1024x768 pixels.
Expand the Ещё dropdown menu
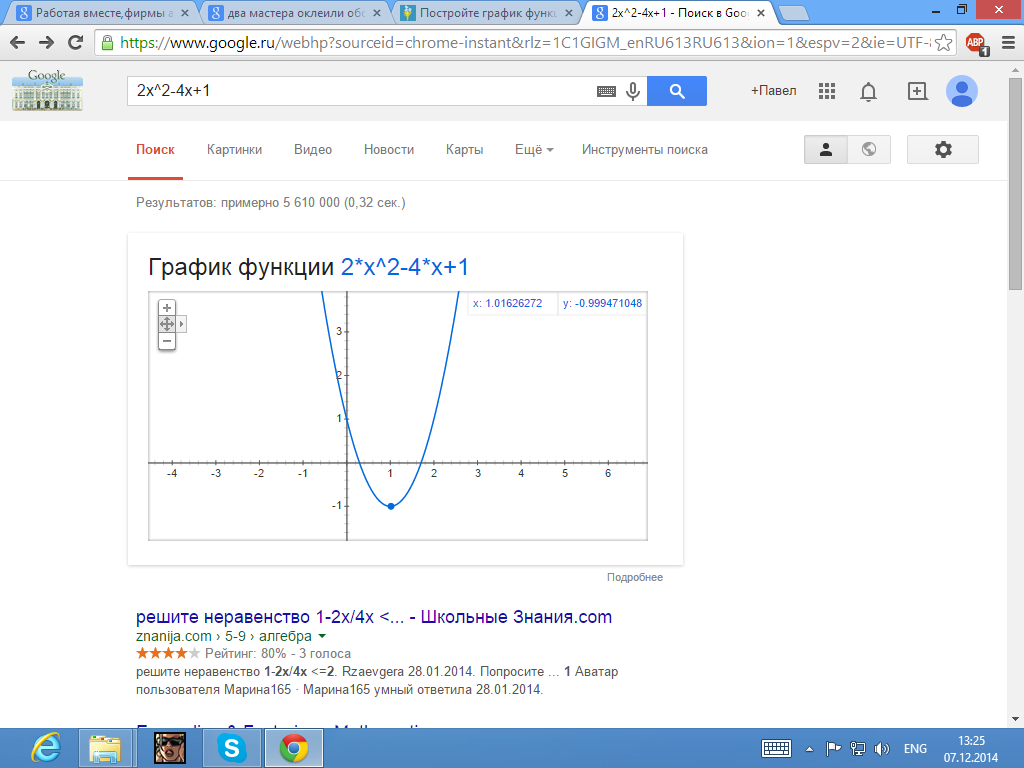(x=534, y=149)
